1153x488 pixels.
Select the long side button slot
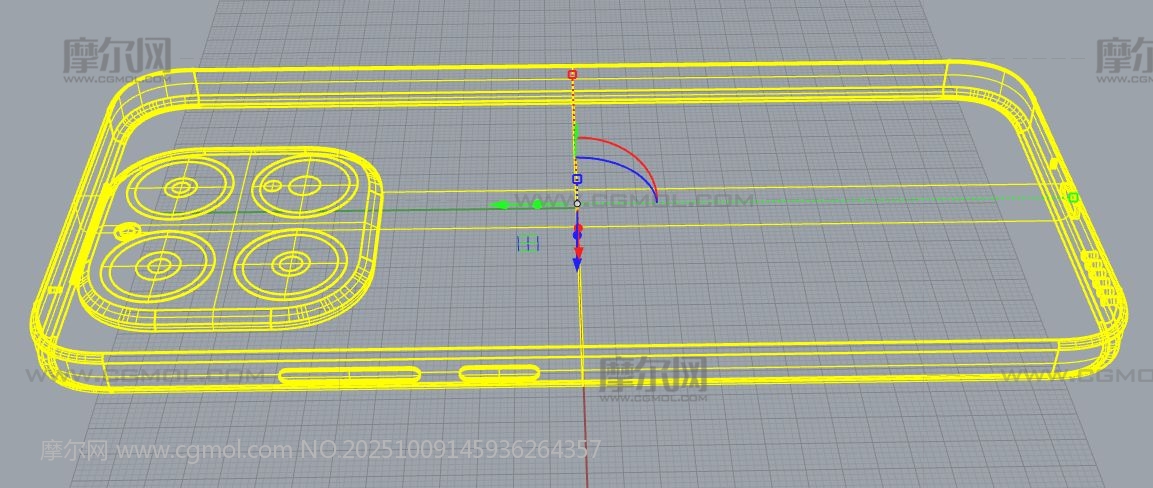(349, 375)
